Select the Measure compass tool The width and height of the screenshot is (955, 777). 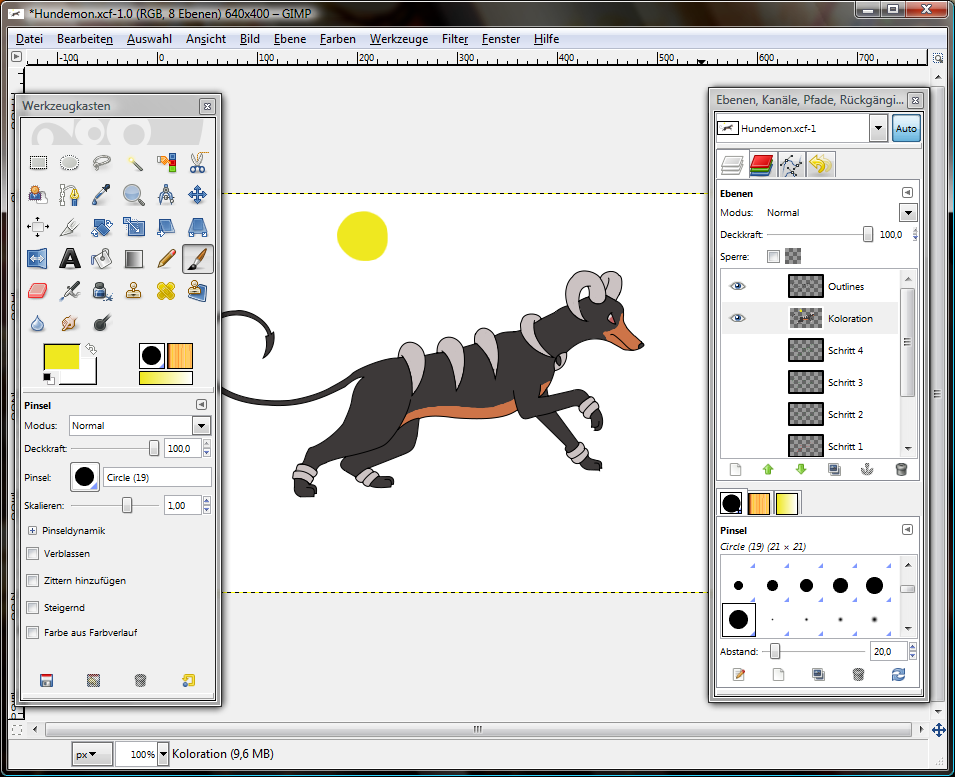pyautogui.click(x=166, y=195)
